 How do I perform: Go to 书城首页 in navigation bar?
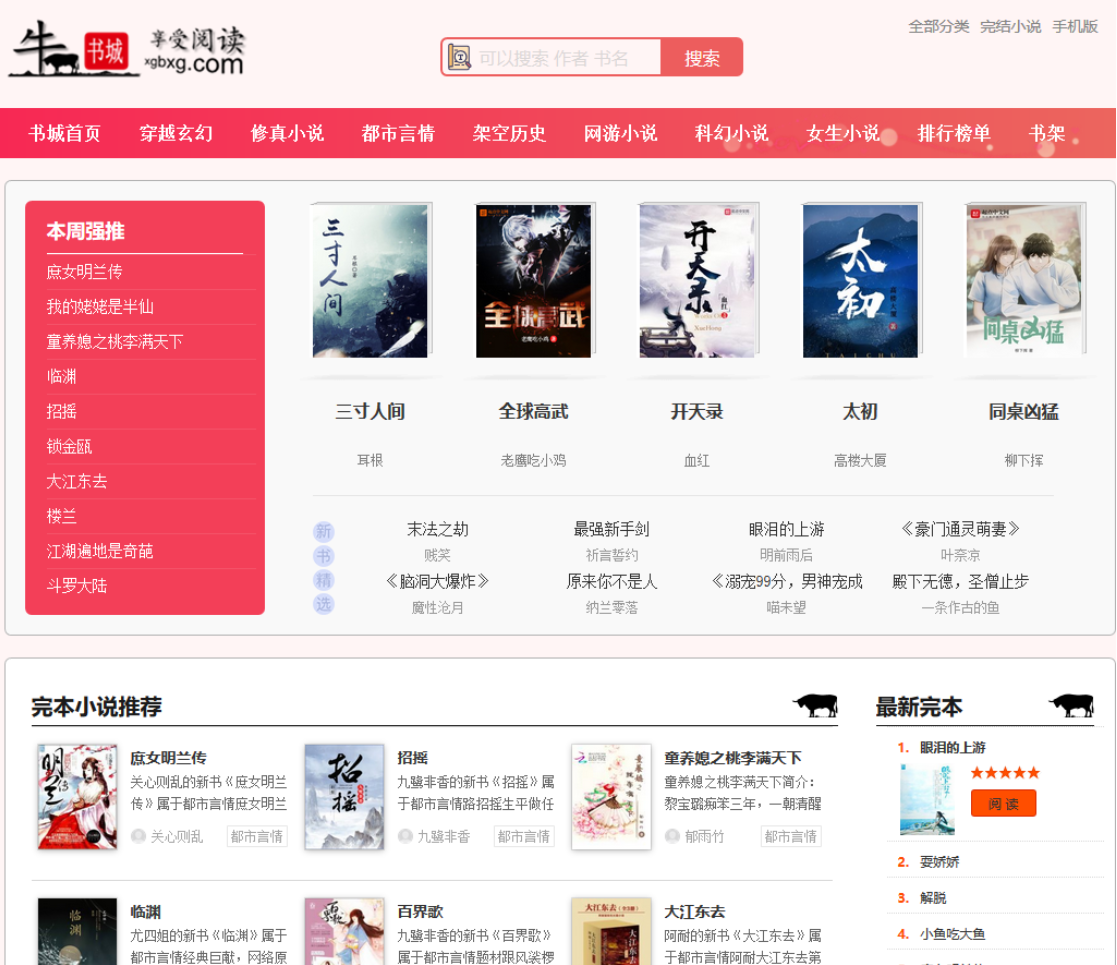64,133
